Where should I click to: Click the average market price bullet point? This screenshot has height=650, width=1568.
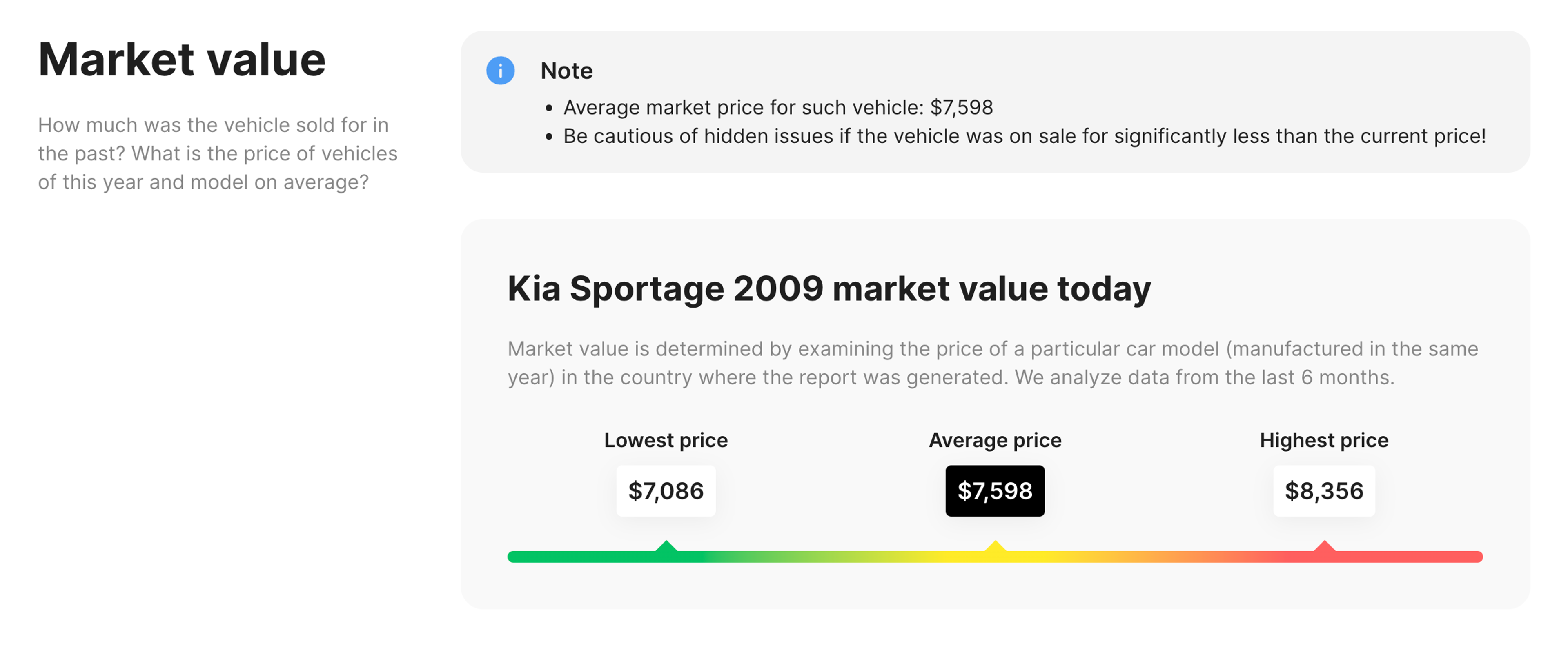point(777,107)
